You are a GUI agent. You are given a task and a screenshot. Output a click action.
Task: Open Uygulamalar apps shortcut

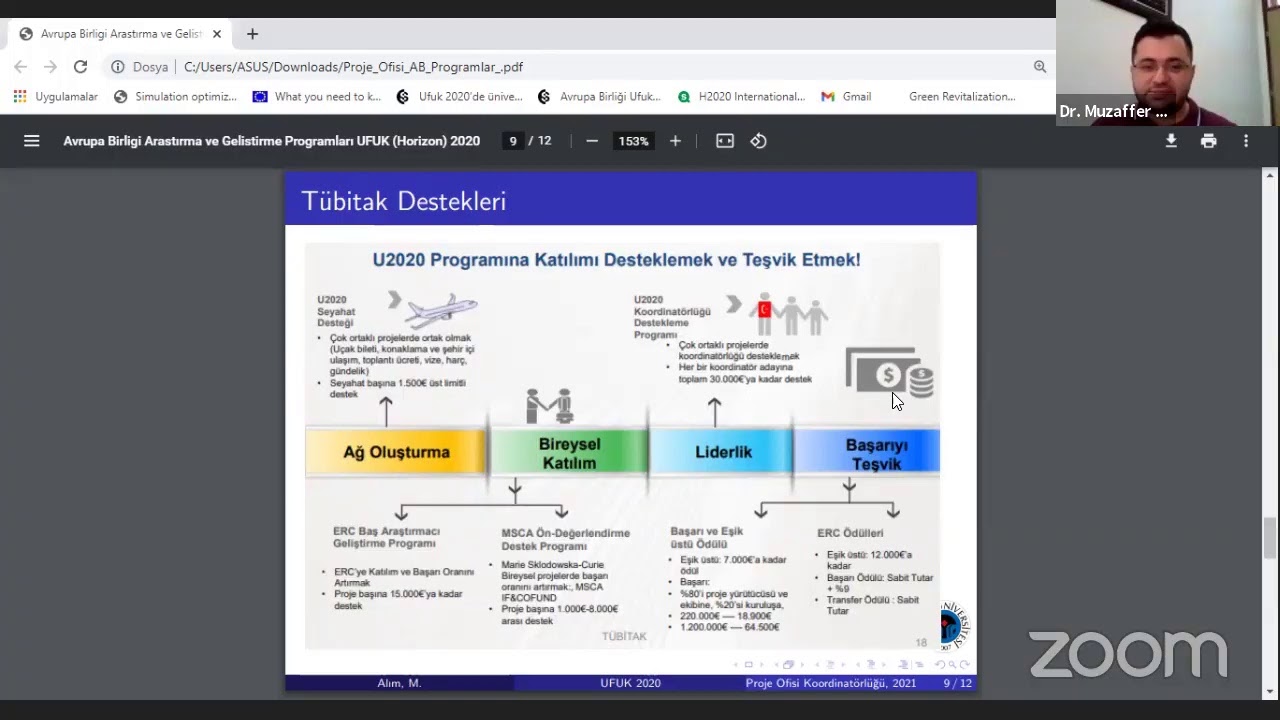pyautogui.click(x=56, y=97)
